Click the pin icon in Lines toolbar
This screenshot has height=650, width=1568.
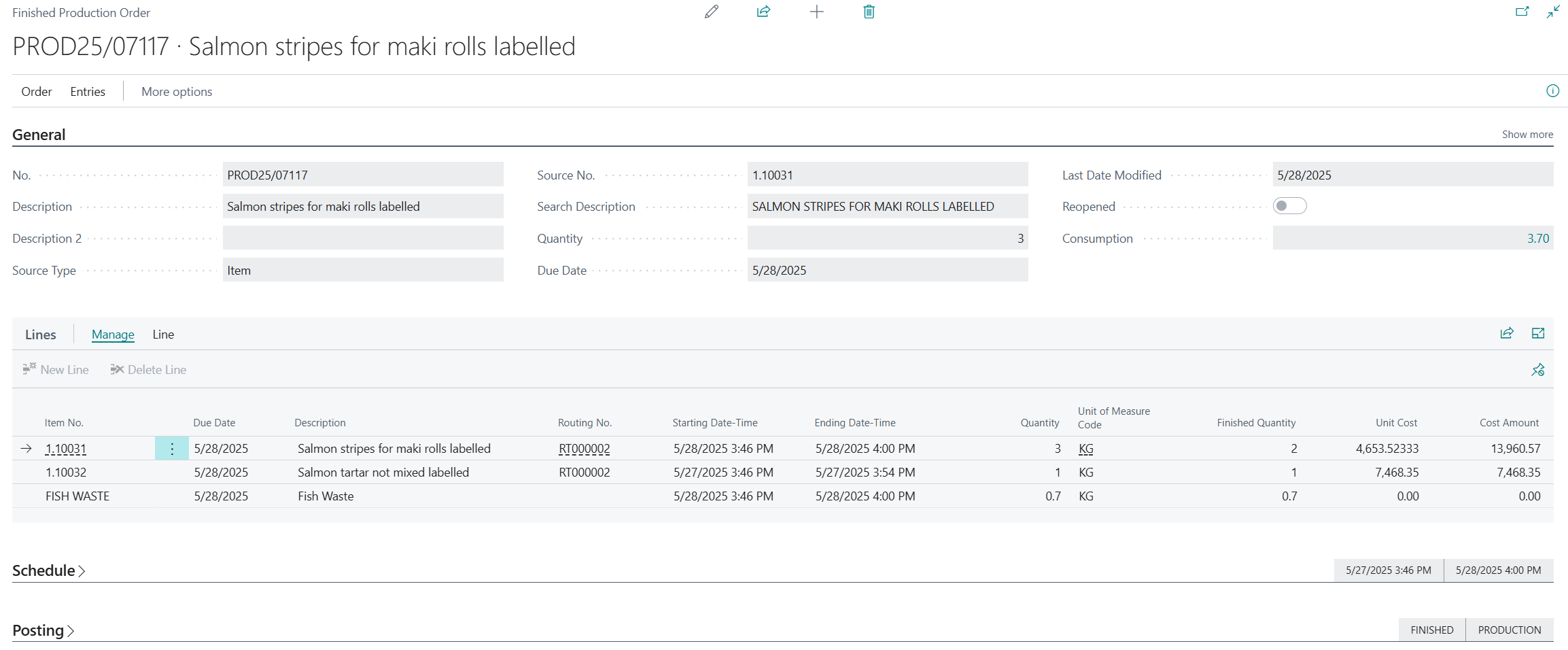click(1538, 370)
